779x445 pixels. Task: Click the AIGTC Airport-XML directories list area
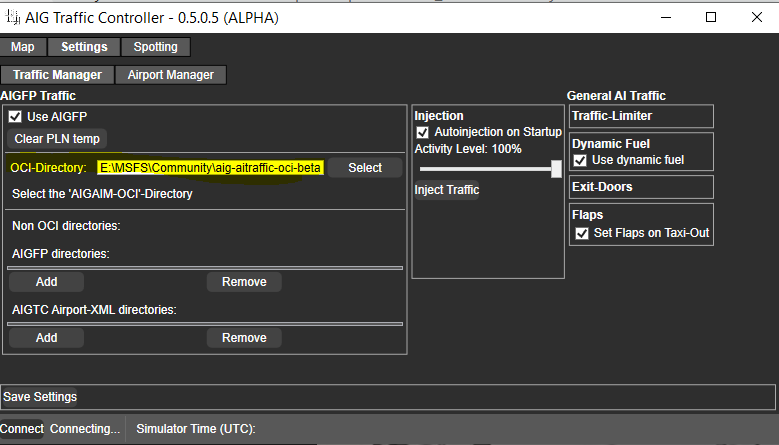pyautogui.click(x=205, y=324)
